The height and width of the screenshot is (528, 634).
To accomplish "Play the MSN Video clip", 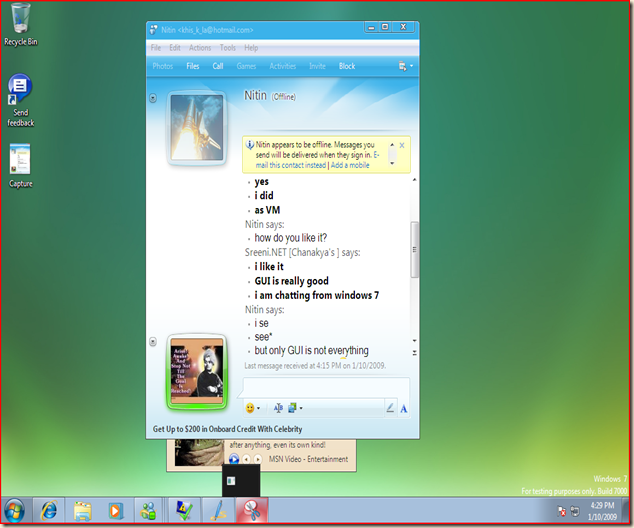I will pos(234,459).
